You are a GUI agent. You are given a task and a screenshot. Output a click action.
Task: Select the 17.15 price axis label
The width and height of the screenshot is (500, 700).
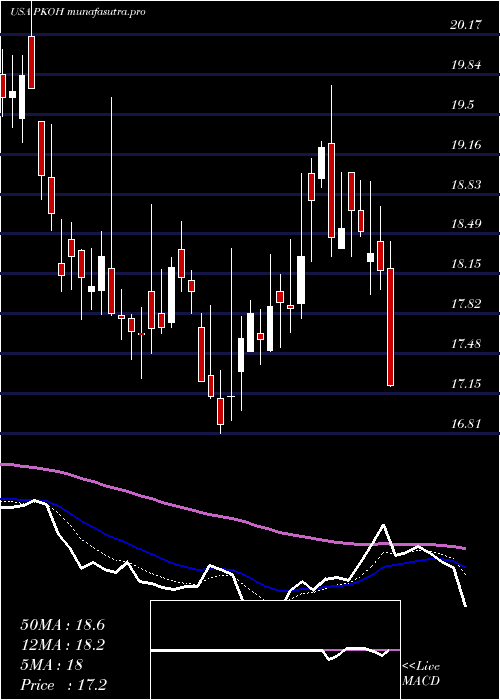[x=466, y=383]
